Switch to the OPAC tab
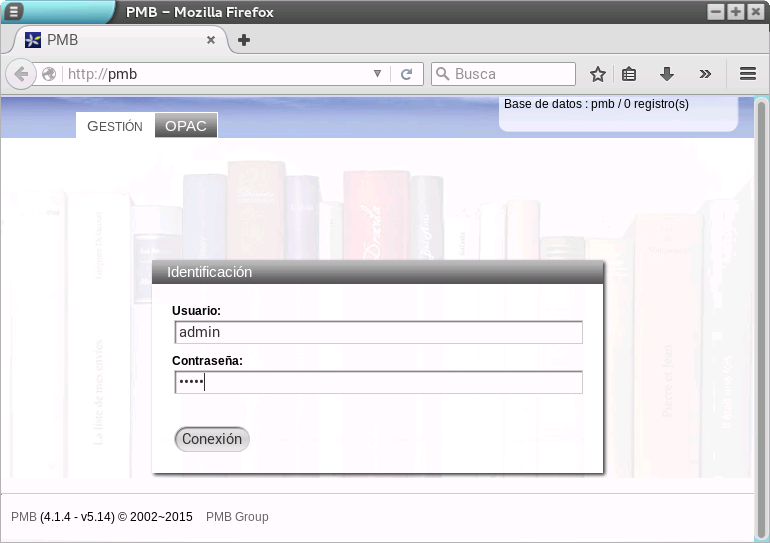Screen dimensions: 770x543 186,126
